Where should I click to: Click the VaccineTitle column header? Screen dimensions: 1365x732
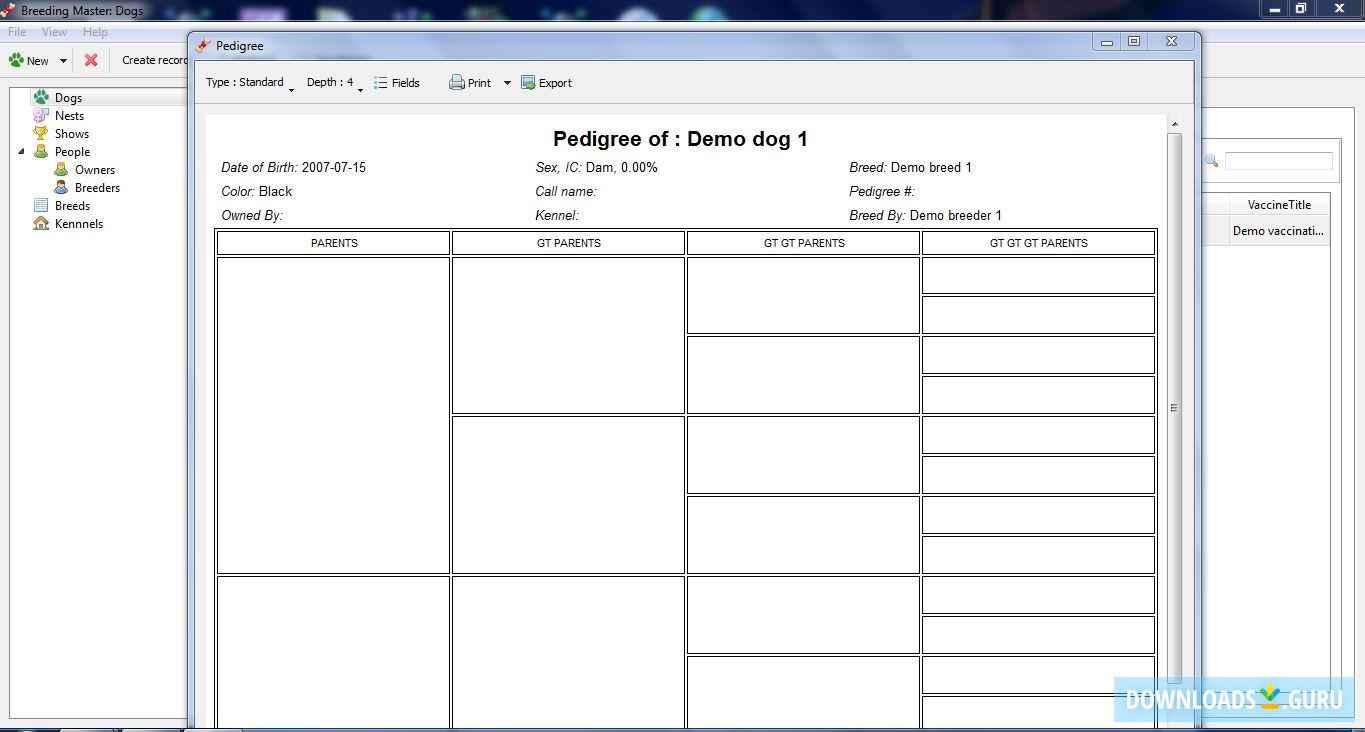pos(1278,205)
